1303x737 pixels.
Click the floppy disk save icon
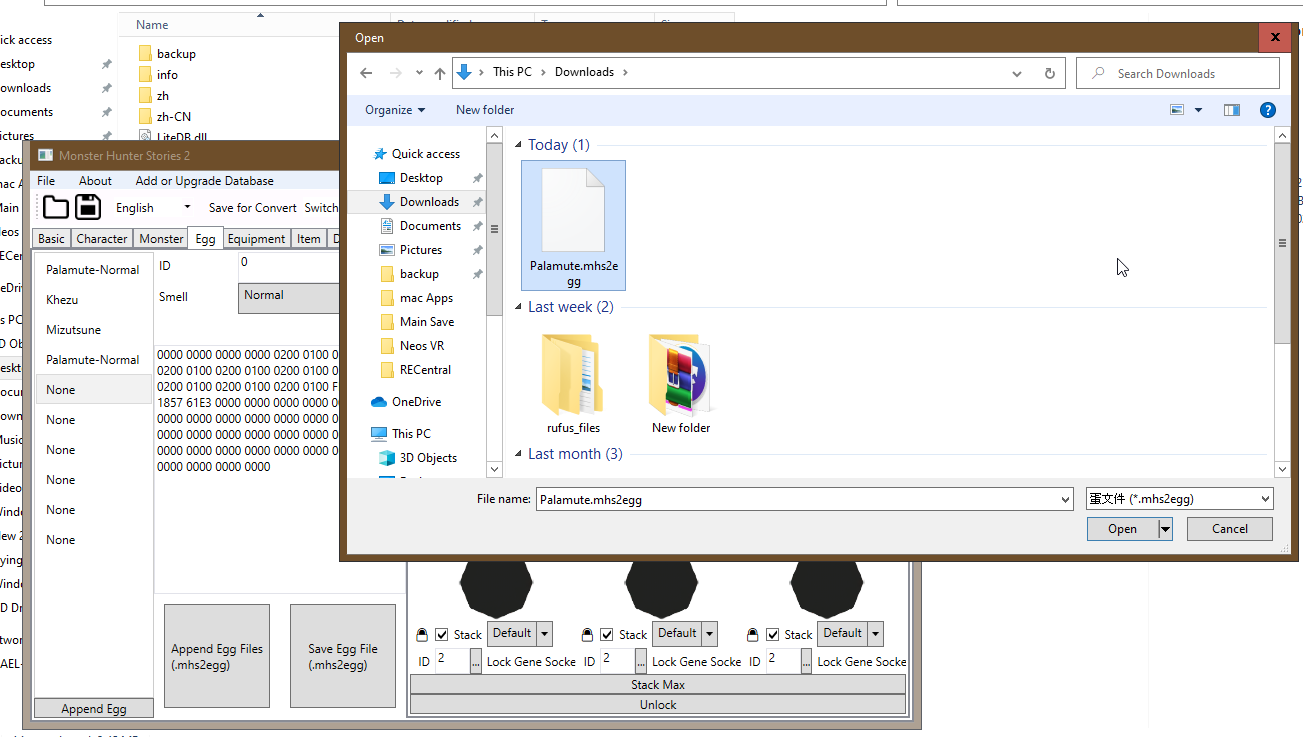89,207
